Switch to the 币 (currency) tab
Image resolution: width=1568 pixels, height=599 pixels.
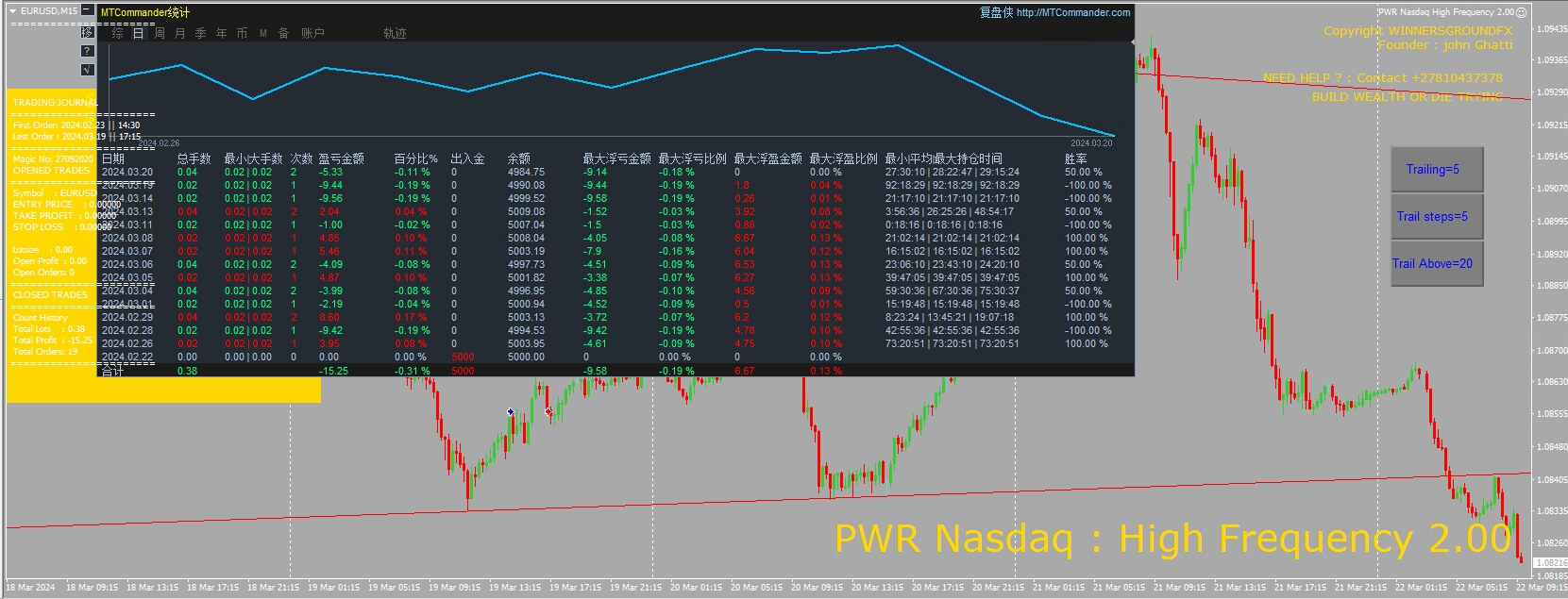(243, 33)
